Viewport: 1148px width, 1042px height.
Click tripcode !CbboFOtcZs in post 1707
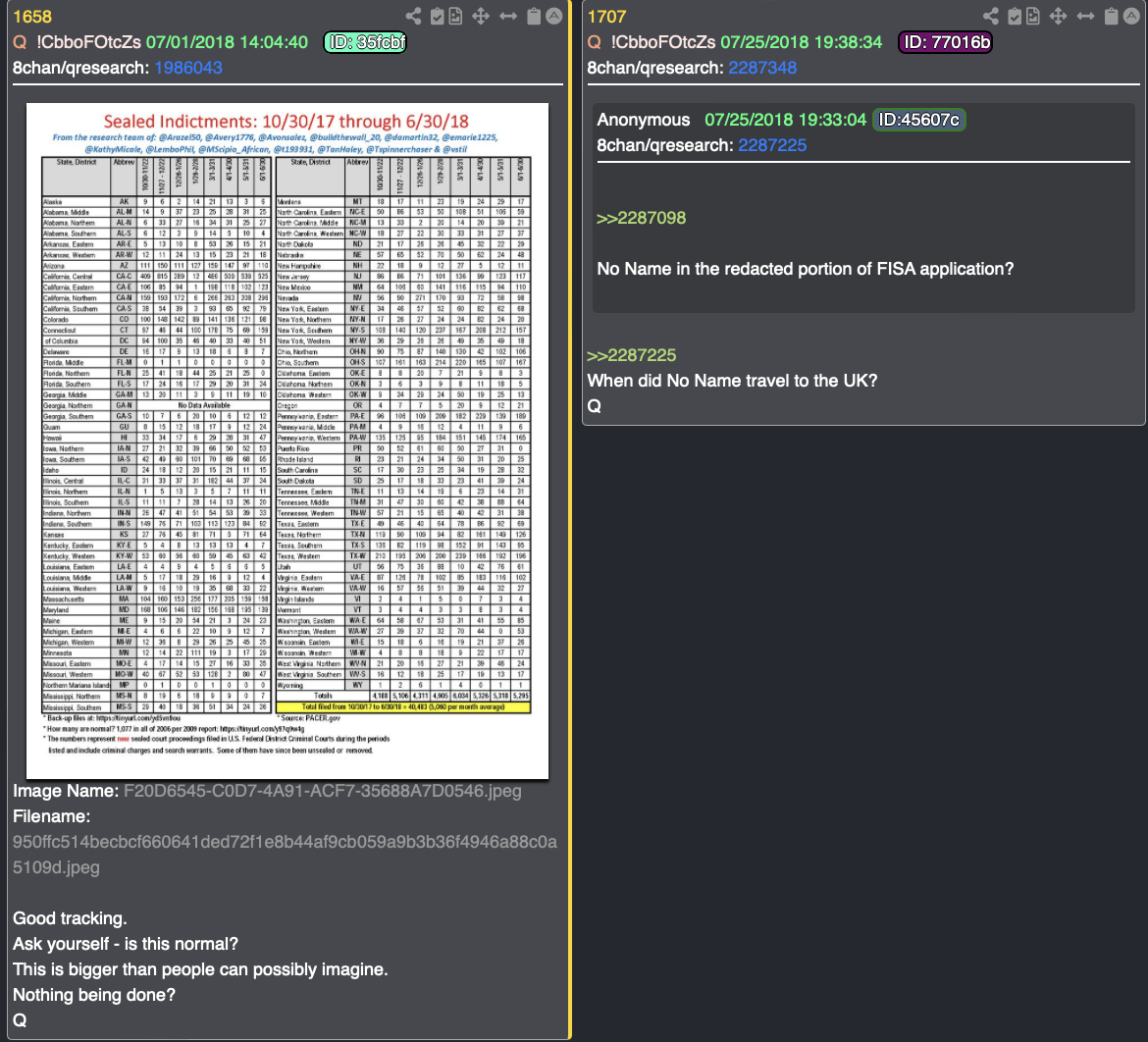663,42
